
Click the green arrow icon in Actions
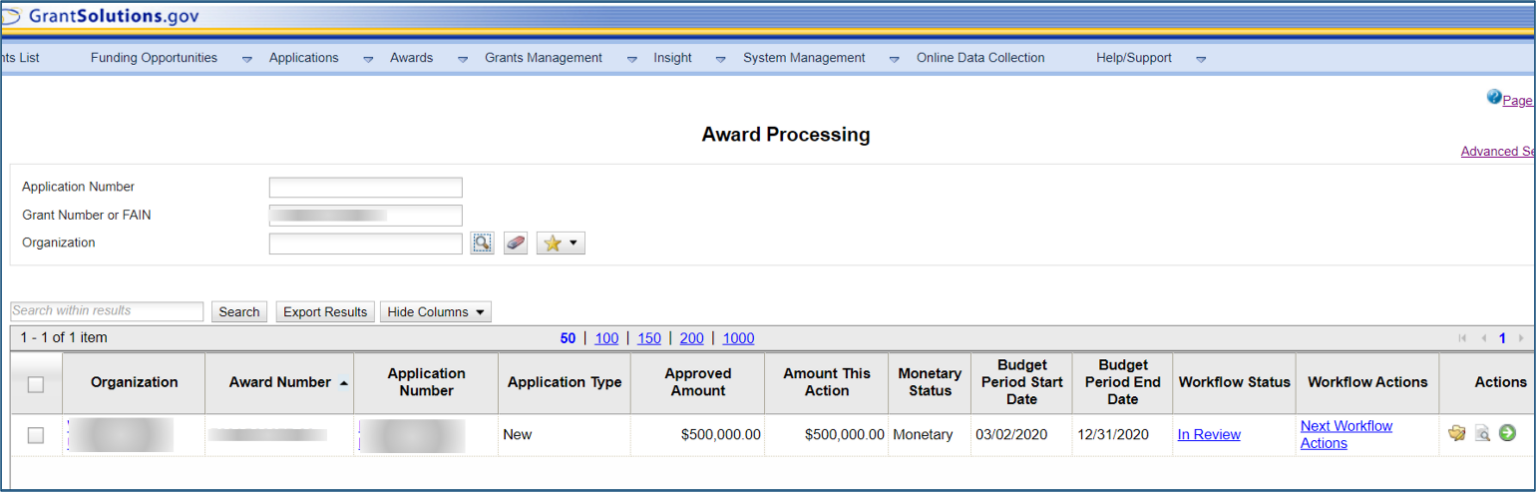1507,434
